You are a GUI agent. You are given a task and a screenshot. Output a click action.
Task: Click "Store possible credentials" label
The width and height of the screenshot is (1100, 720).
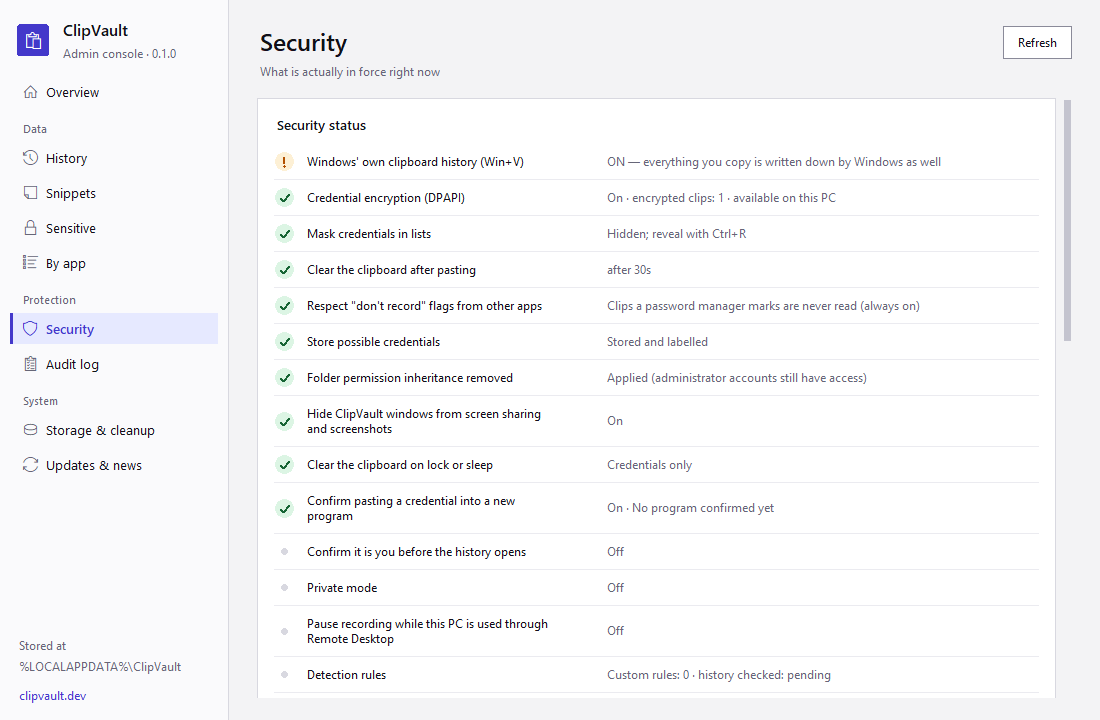pos(373,342)
